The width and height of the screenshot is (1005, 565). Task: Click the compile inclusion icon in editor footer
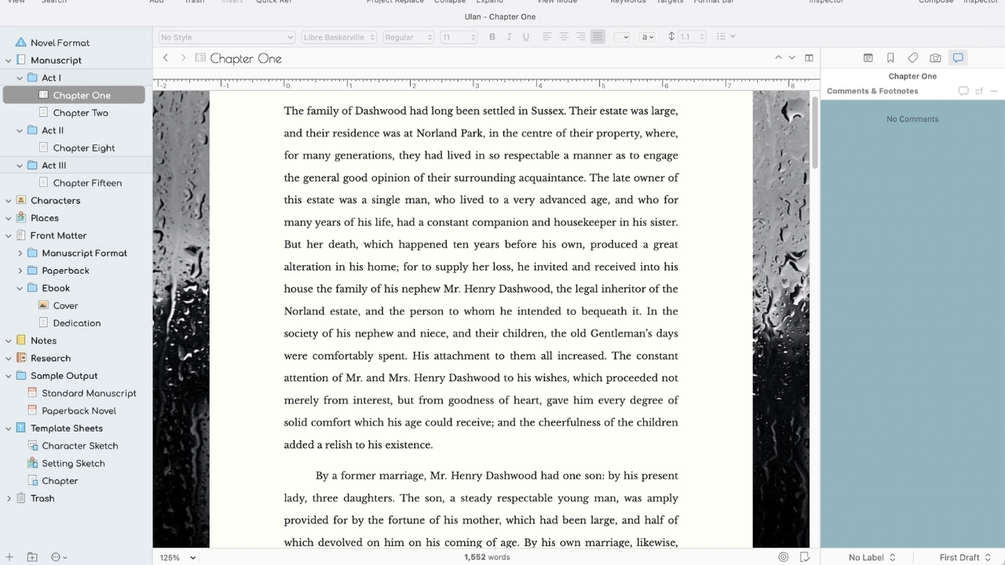click(804, 557)
